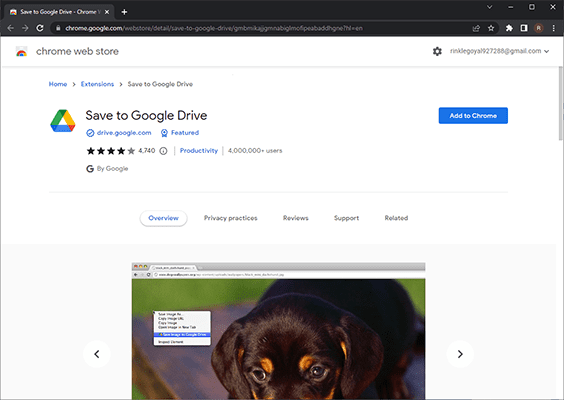This screenshot has height=400, width=564.
Task: Visit the drive.google.com publisher link
Action: point(124,133)
